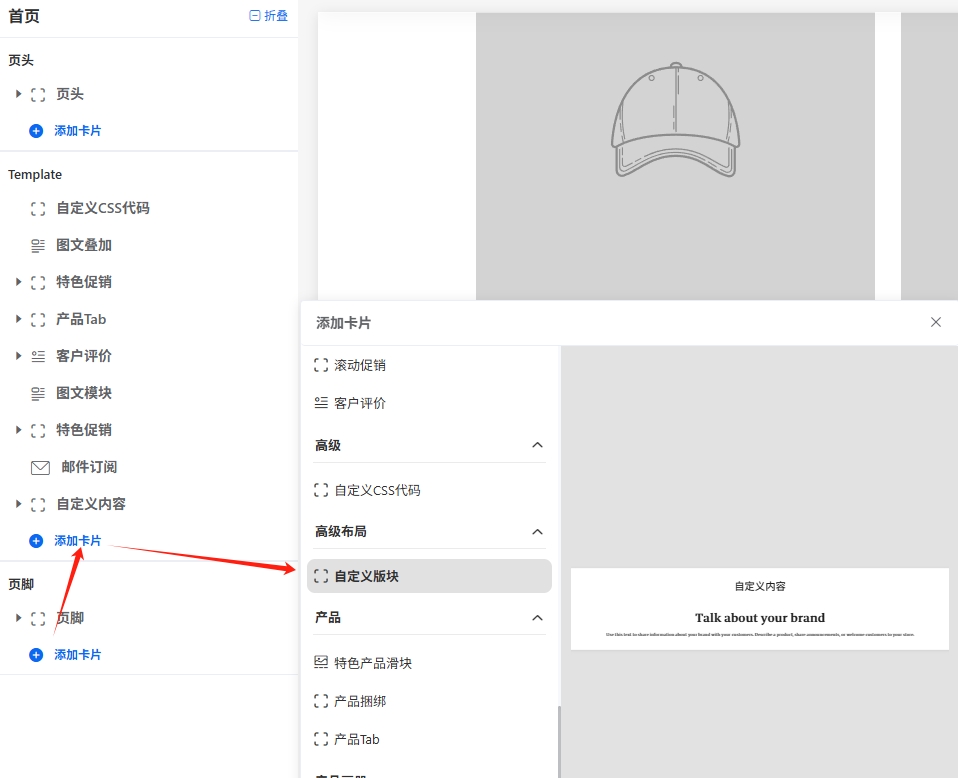
Task: Click 添加卡片 link under 页脚
Action: pos(77,655)
